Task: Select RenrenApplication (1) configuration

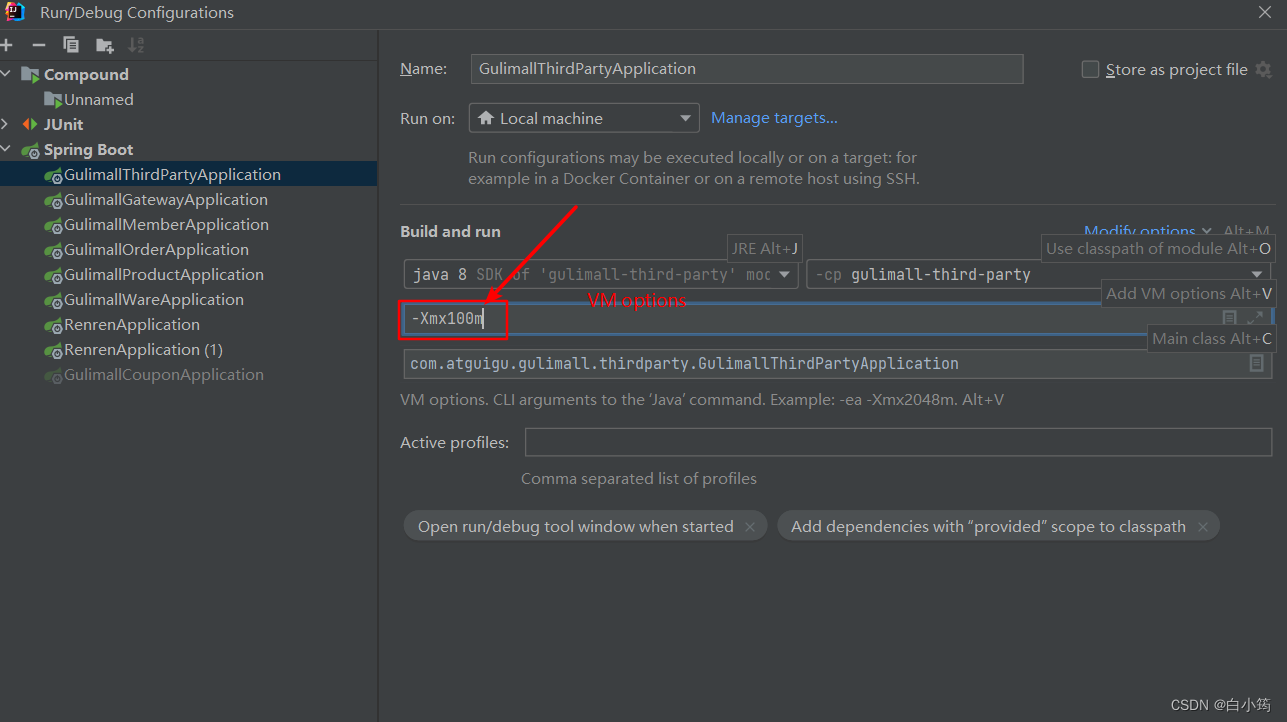Action: pyautogui.click(x=188, y=349)
